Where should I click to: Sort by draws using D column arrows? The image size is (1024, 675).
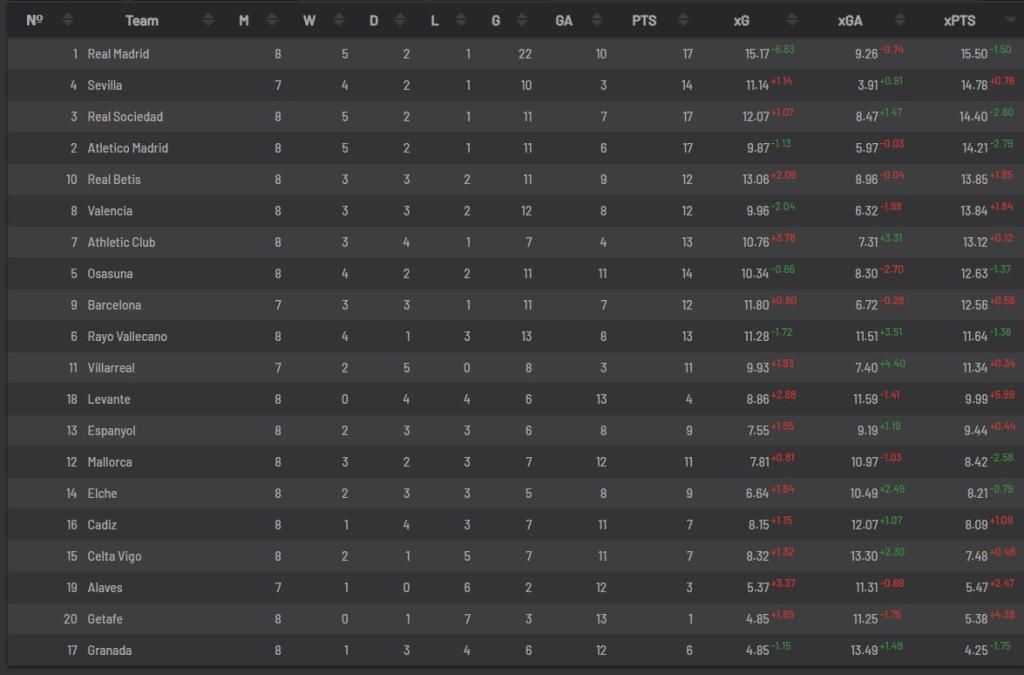tap(403, 21)
